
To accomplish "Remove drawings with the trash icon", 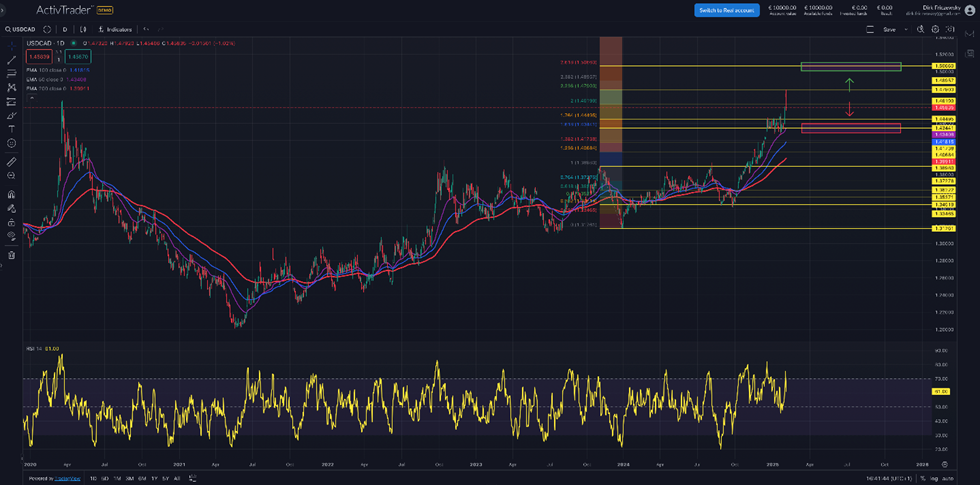I will point(11,254).
